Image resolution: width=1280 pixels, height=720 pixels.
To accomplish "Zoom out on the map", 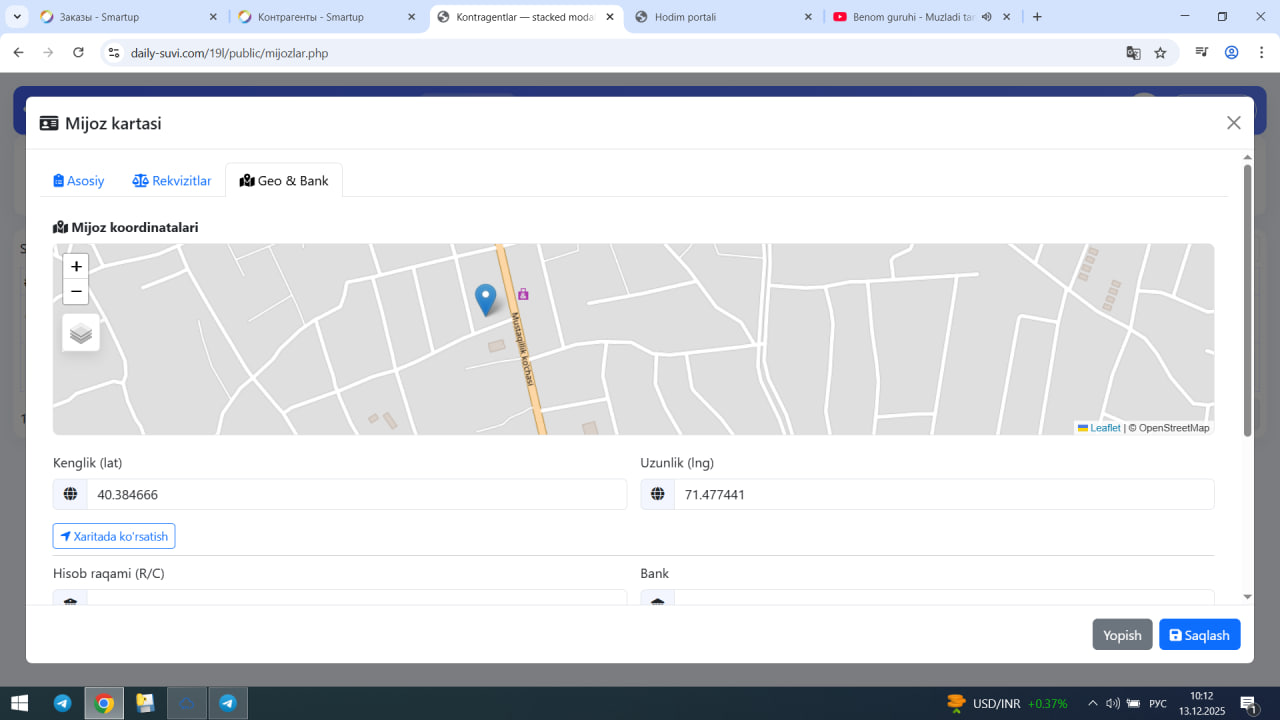I will coord(76,292).
